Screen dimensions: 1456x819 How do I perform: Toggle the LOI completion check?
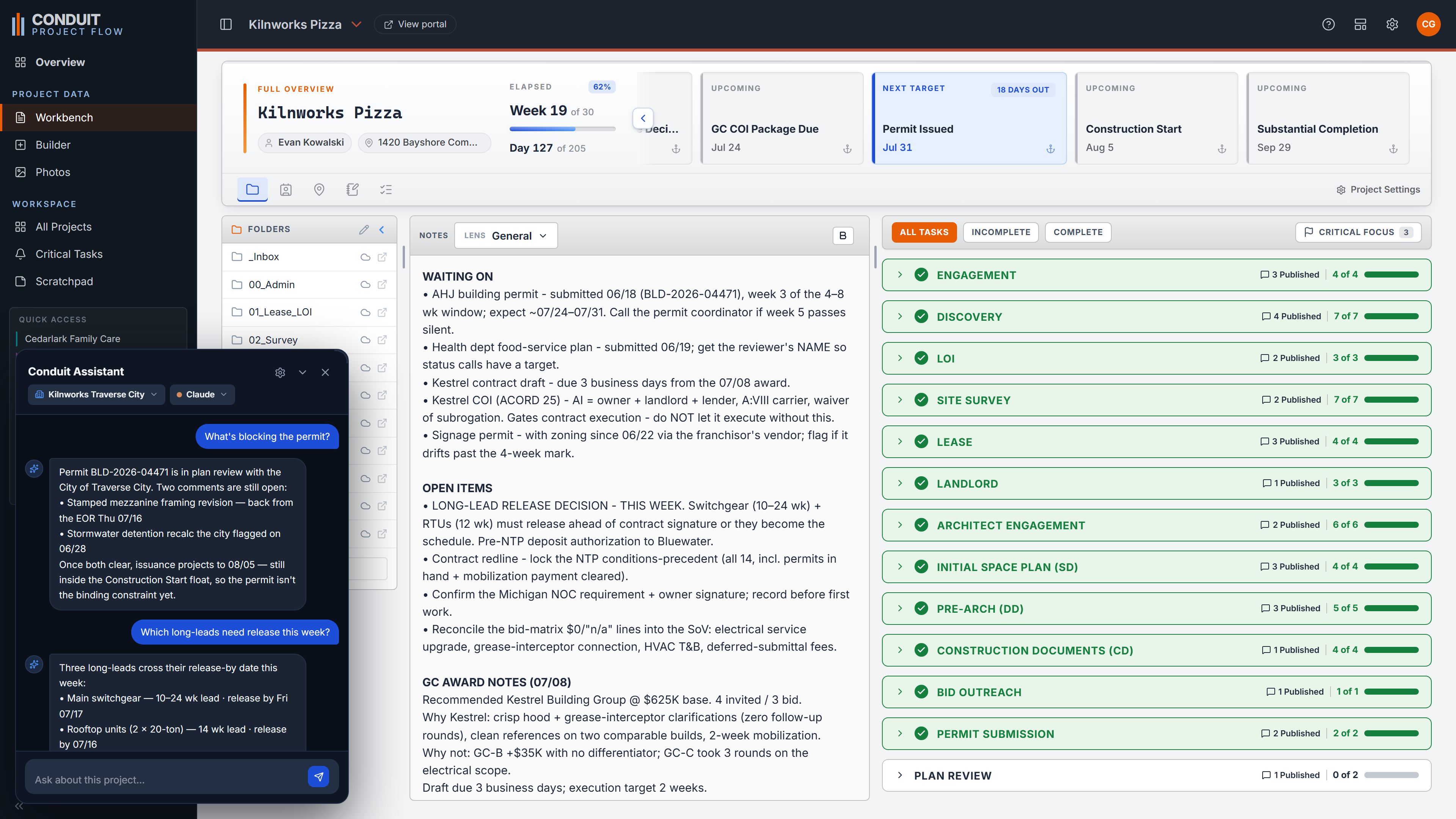click(921, 358)
